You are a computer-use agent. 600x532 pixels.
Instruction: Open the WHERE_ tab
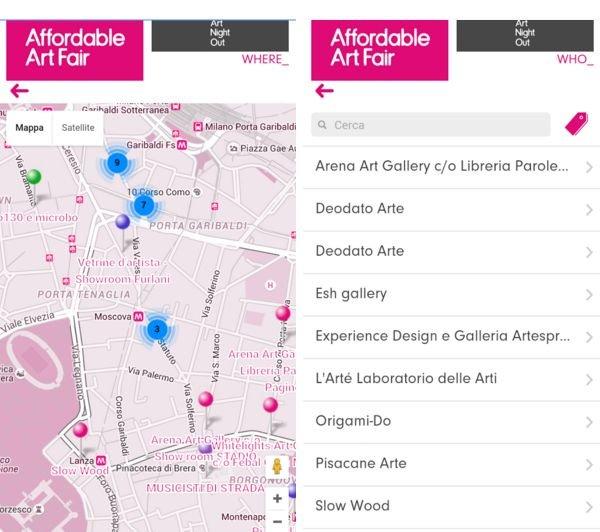(264, 60)
